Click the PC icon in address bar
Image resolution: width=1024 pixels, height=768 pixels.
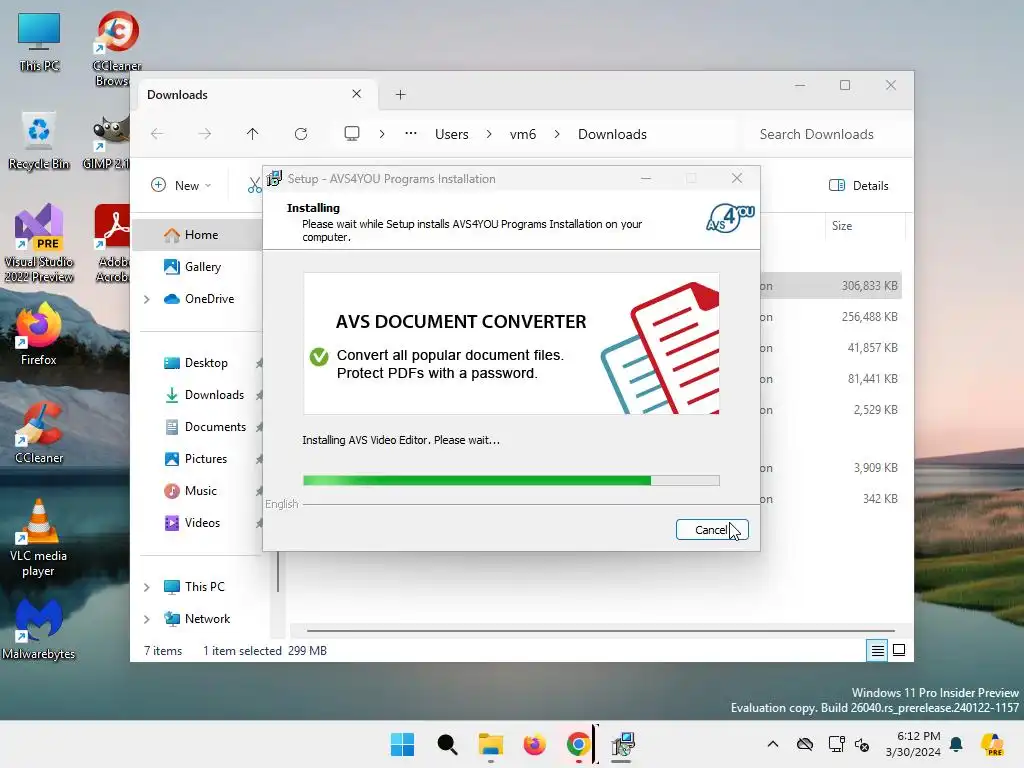352,134
